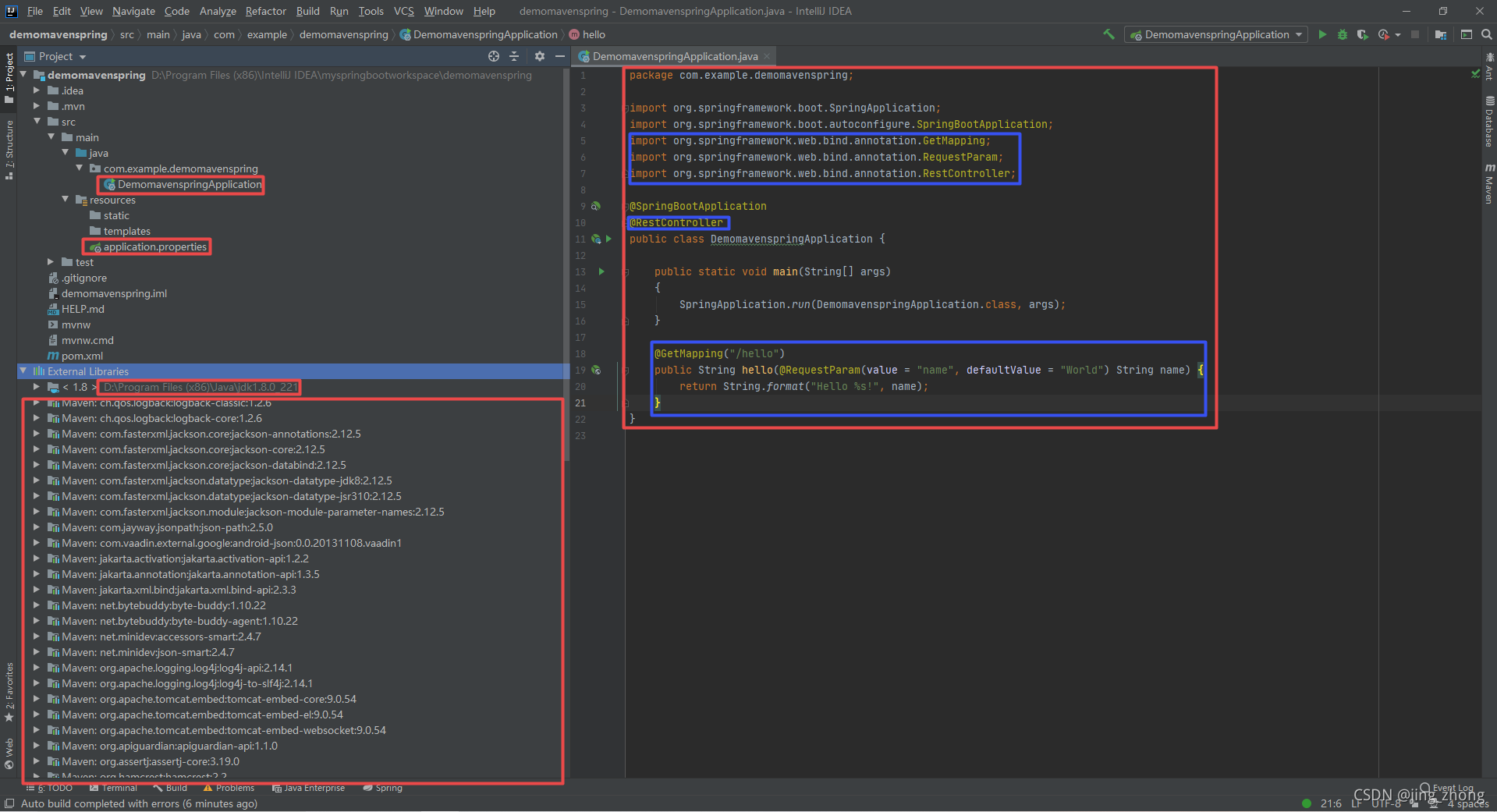Screen dimensions: 1497x812
Task: Collapse the resources folder
Action: (x=66, y=200)
